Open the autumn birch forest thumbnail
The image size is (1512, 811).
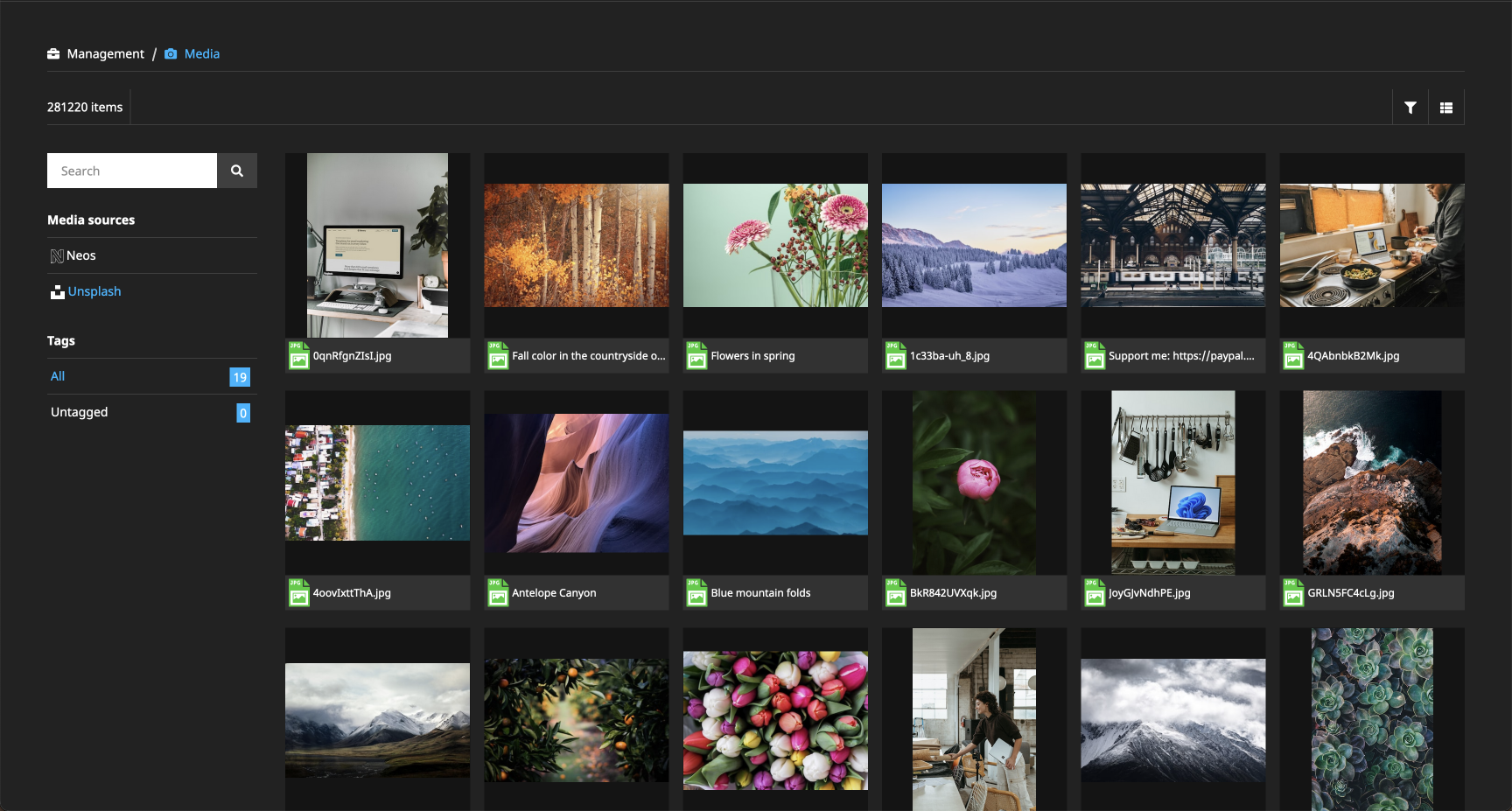577,246
